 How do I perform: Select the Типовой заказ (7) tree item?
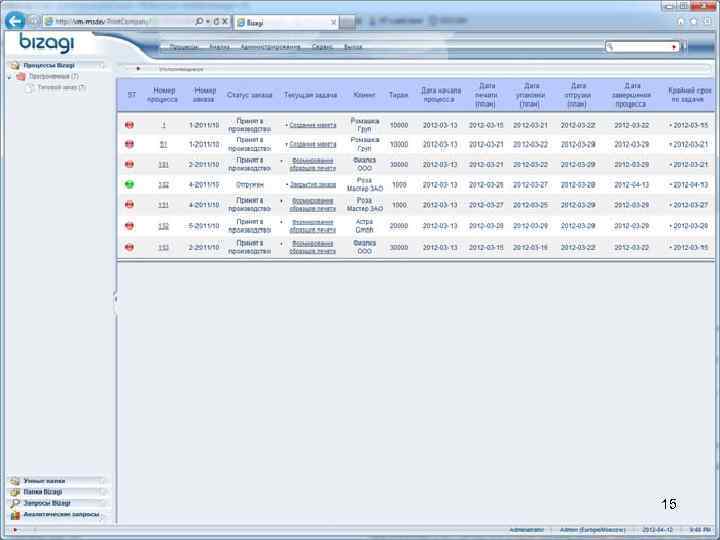pos(61,87)
